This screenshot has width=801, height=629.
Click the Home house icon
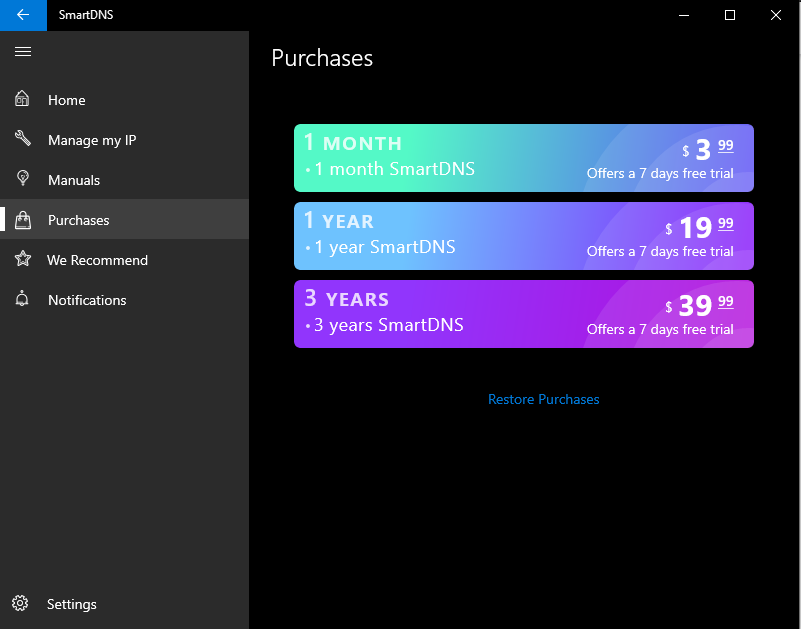23,100
